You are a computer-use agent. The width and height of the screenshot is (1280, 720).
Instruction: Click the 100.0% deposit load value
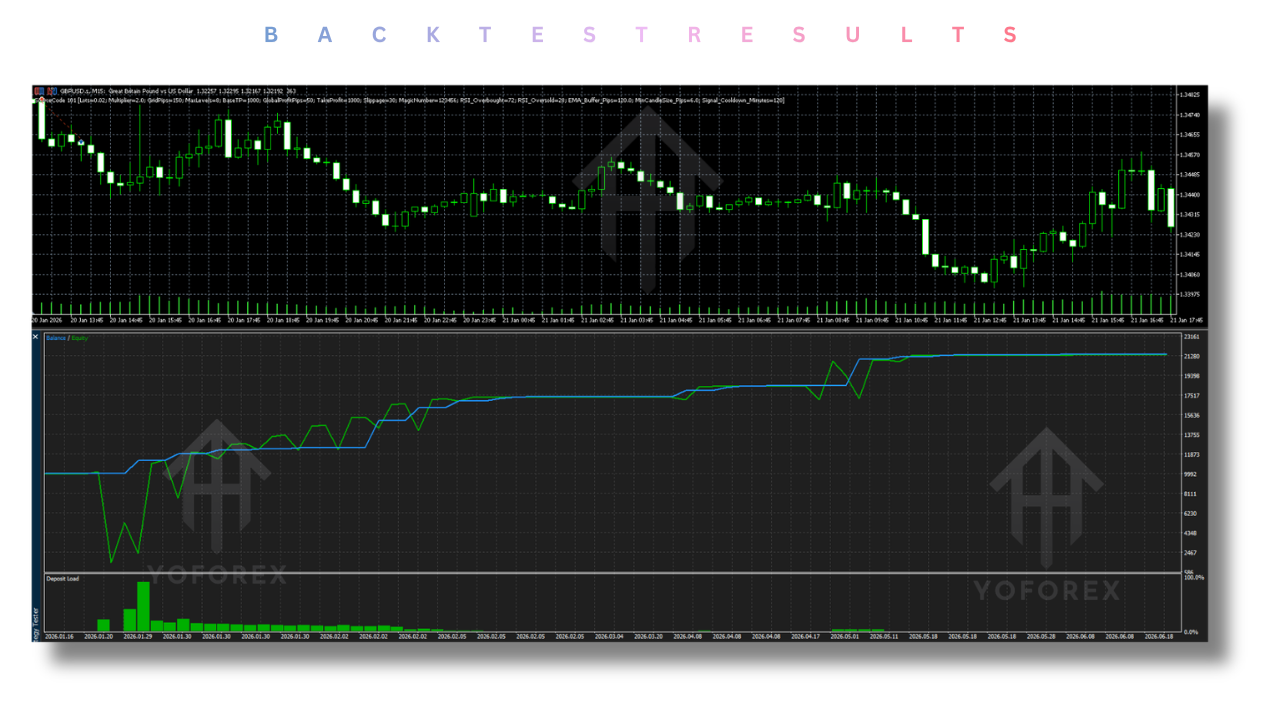[1192, 578]
